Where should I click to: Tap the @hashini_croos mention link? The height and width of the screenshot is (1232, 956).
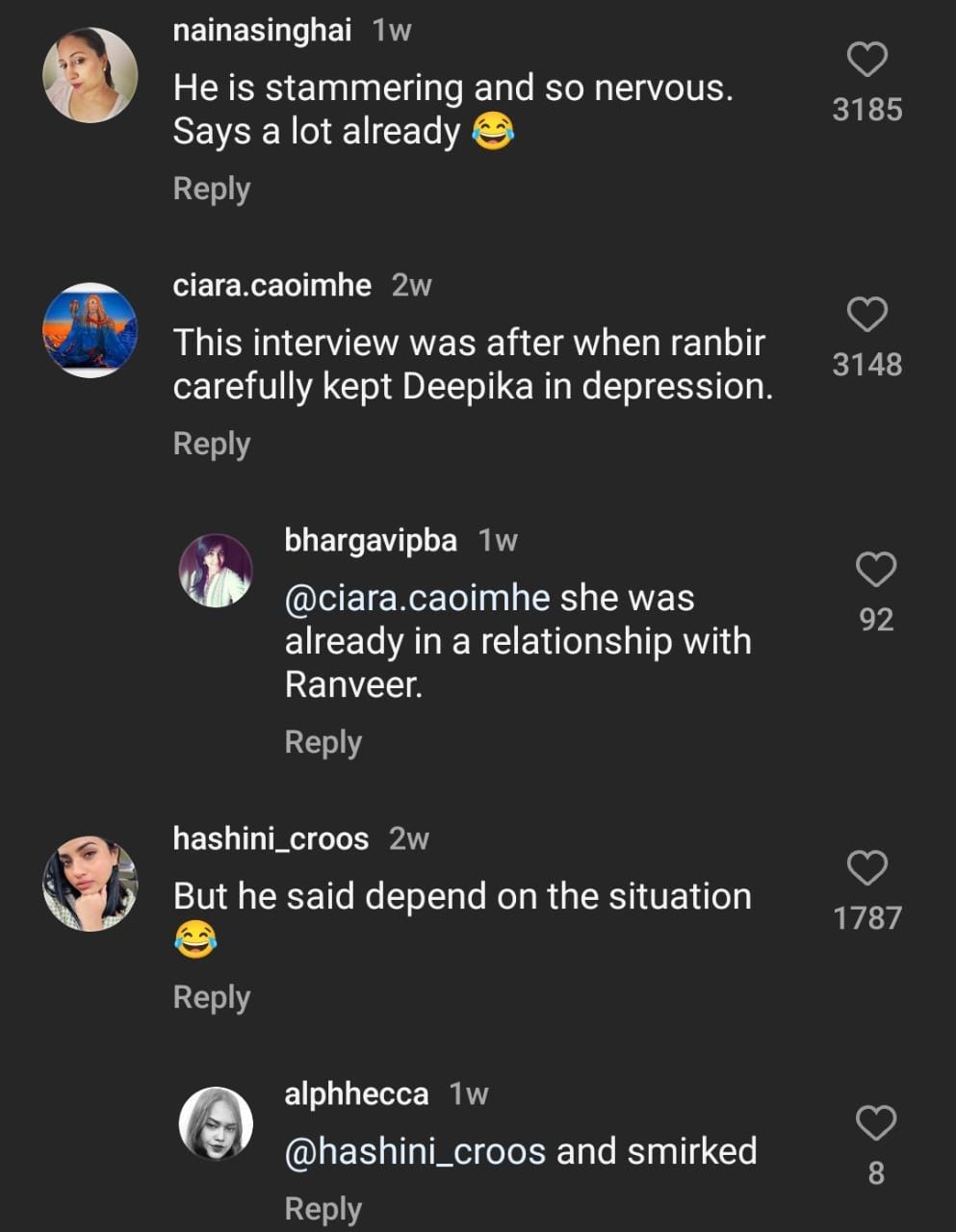[415, 1151]
